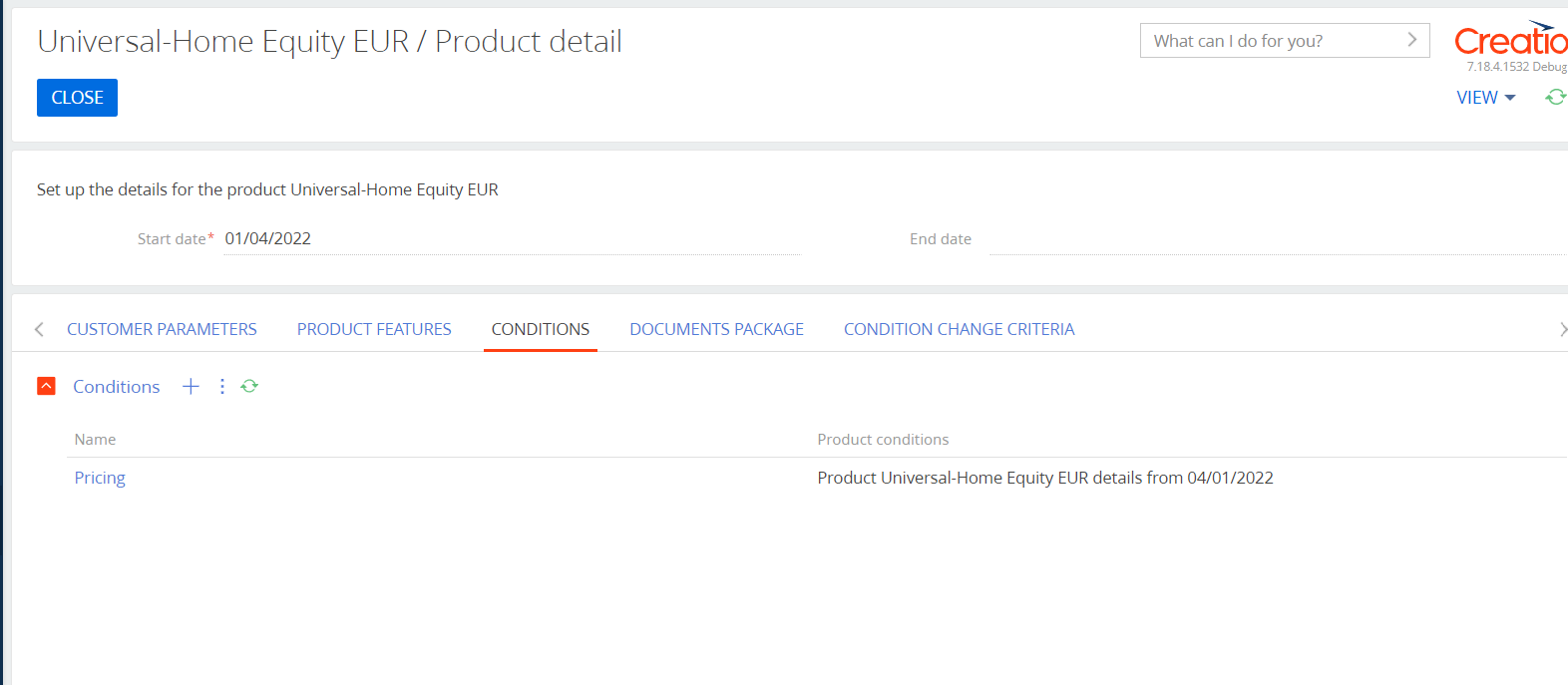Open the Condition Change Criteria tab

point(959,329)
